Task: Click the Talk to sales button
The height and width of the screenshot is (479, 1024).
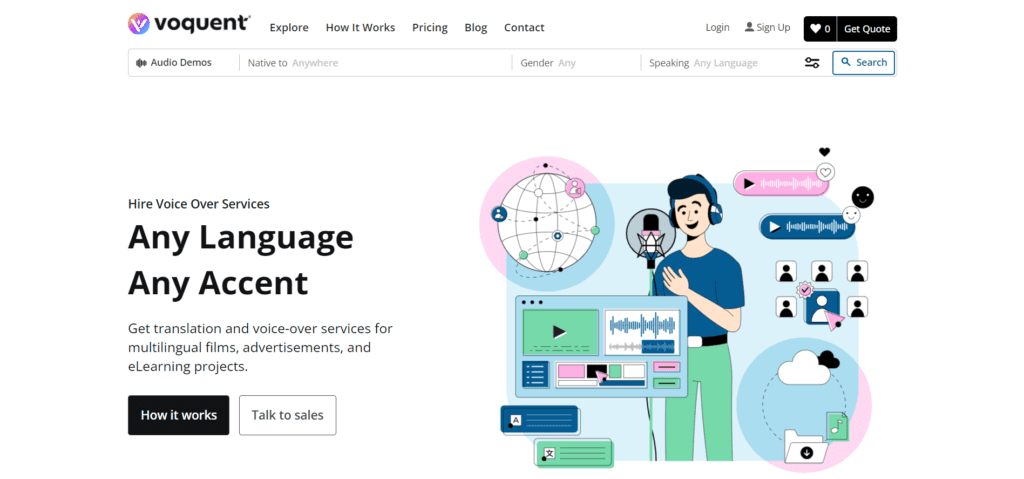Action: (287, 415)
